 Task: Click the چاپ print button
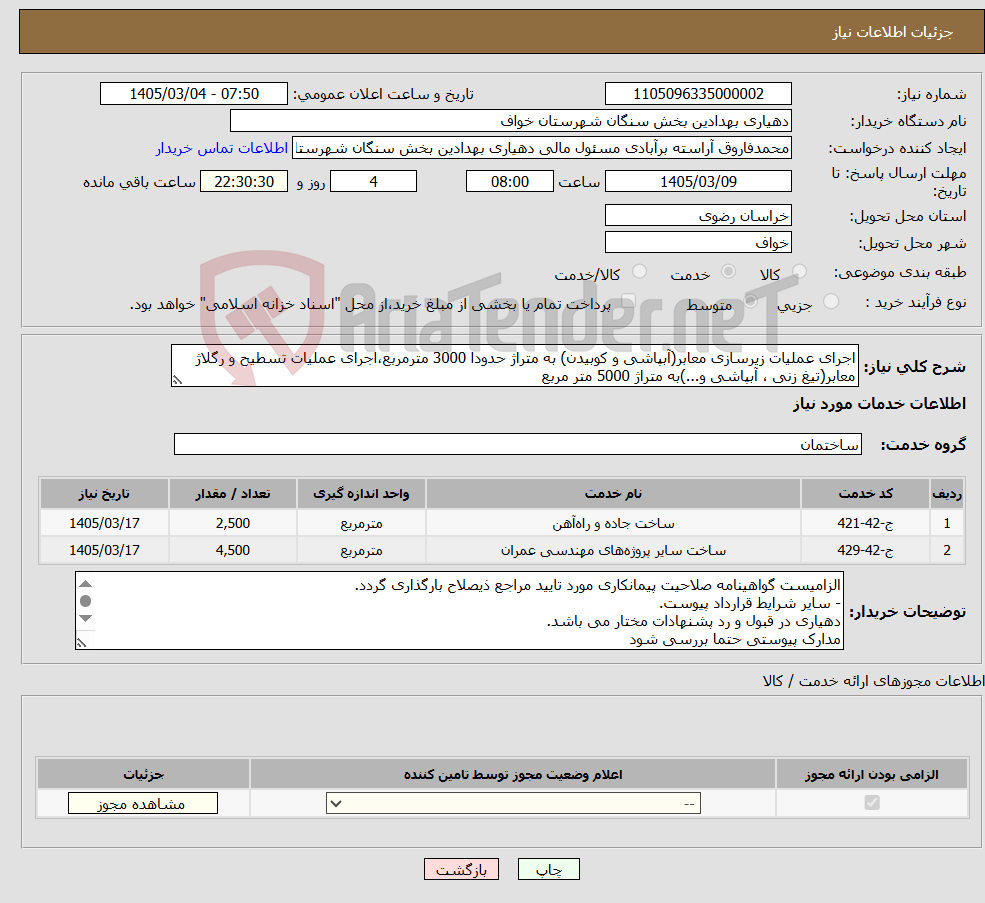tap(548, 869)
